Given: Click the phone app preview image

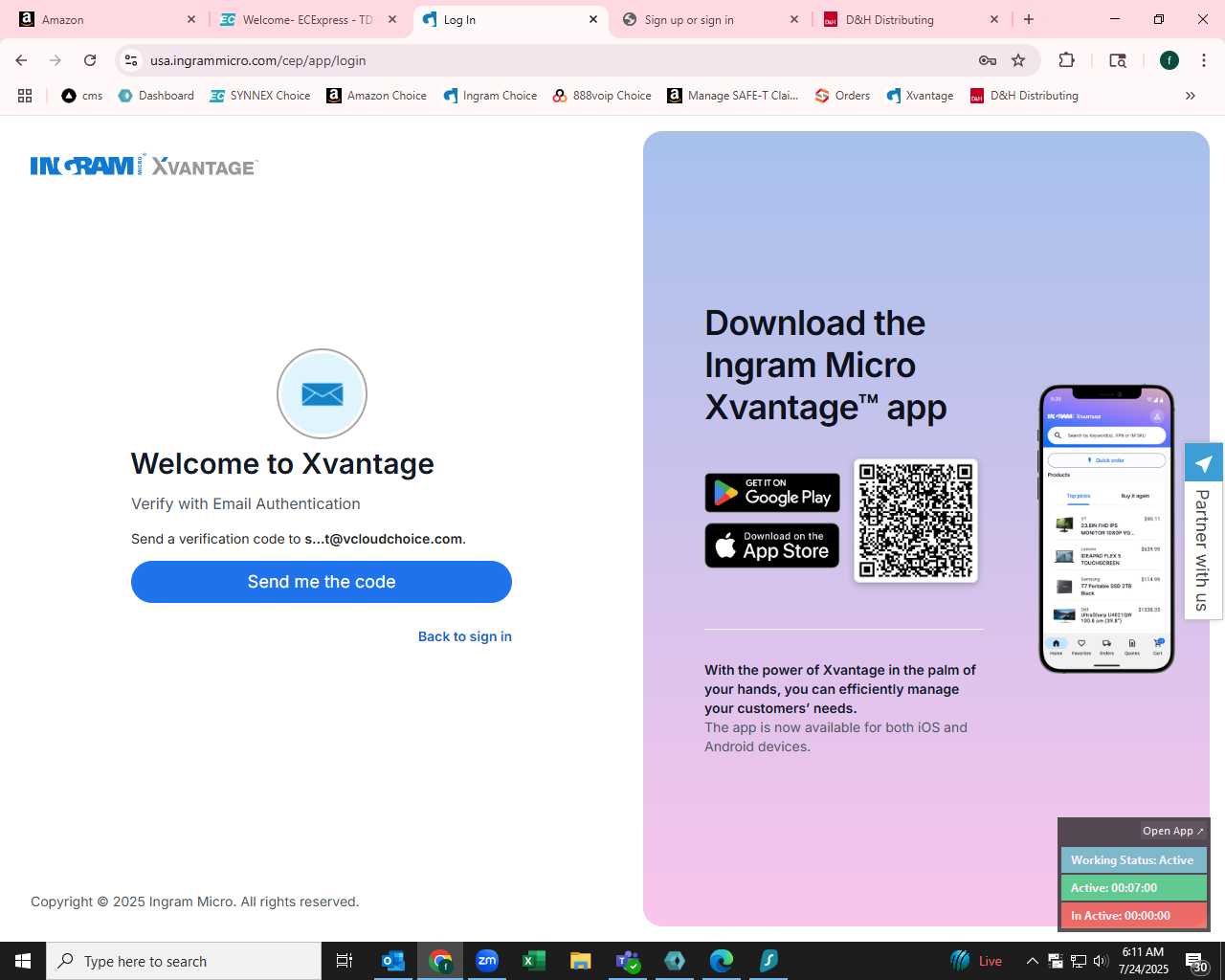Looking at the screenshot, I should click(1106, 528).
